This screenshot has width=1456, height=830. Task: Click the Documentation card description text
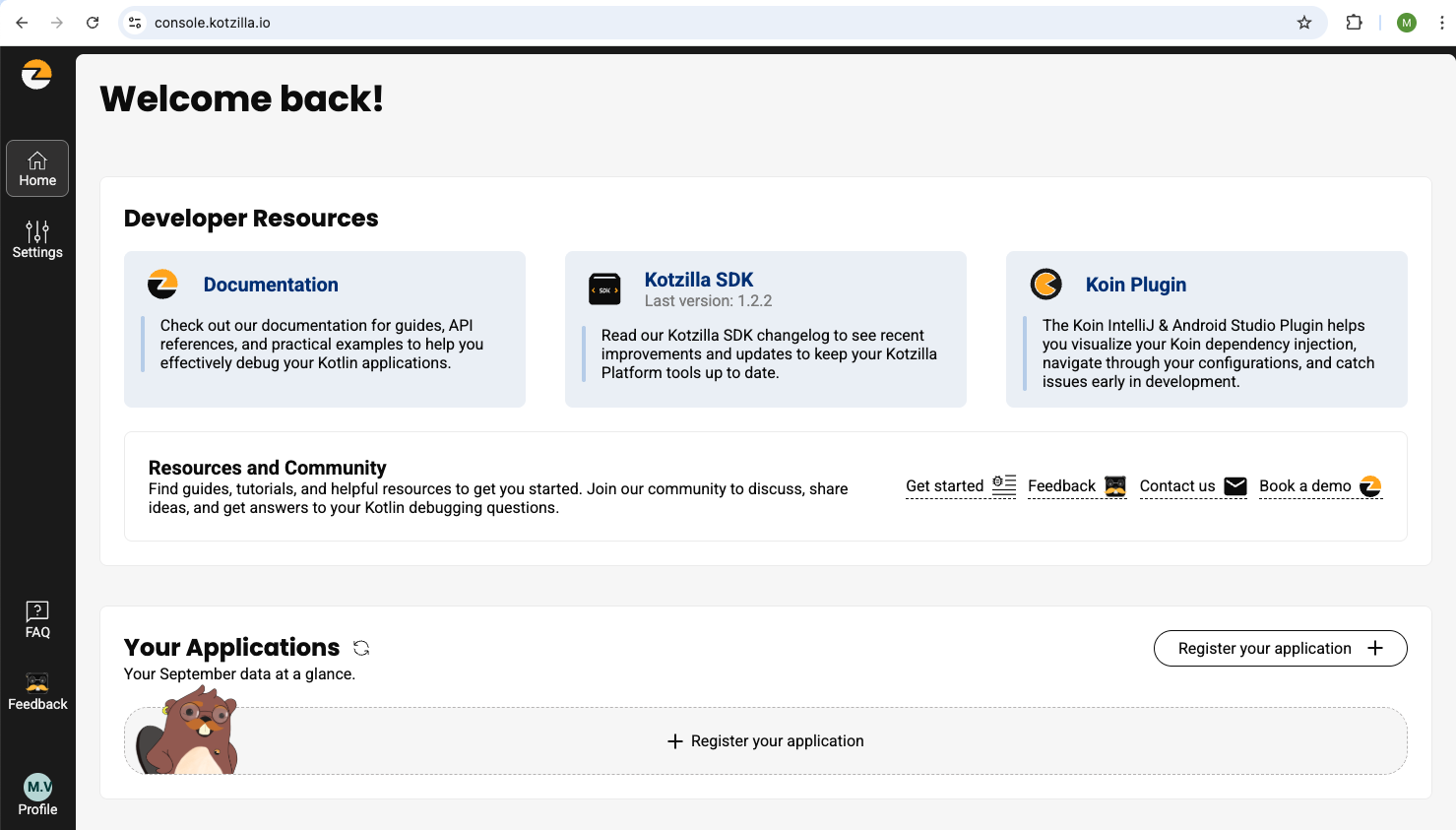click(322, 345)
